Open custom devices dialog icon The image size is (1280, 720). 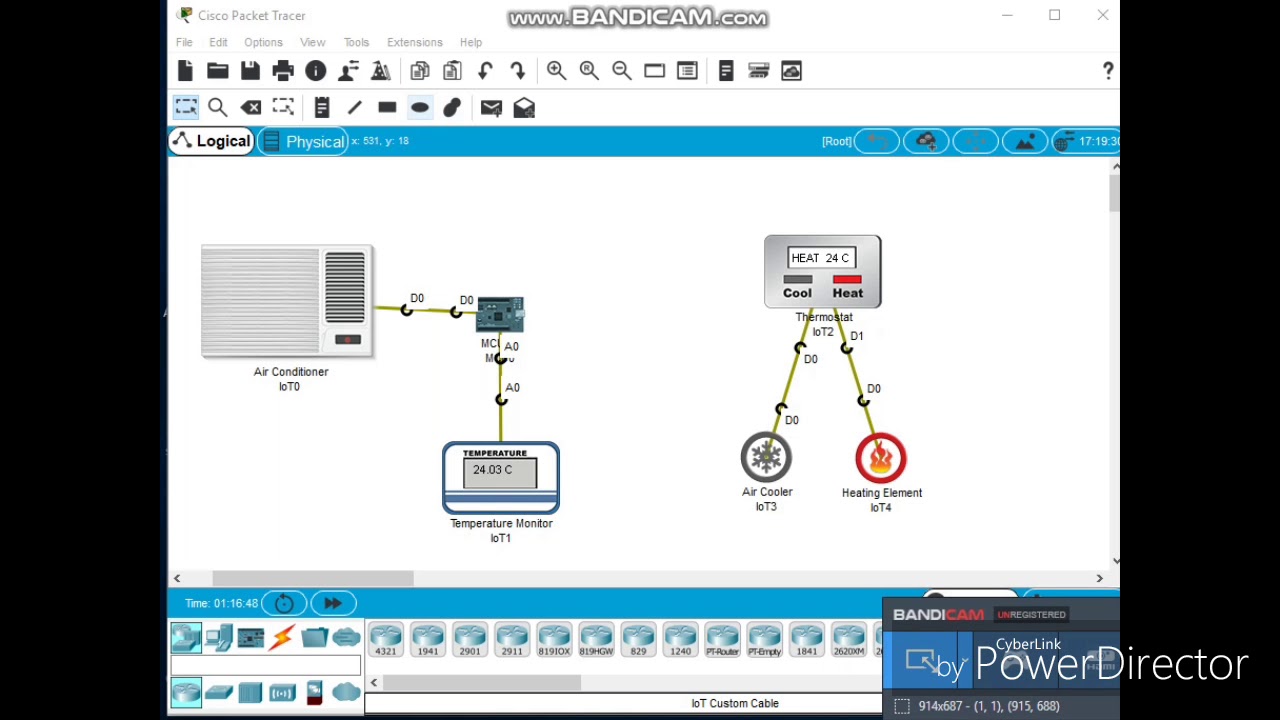[687, 71]
